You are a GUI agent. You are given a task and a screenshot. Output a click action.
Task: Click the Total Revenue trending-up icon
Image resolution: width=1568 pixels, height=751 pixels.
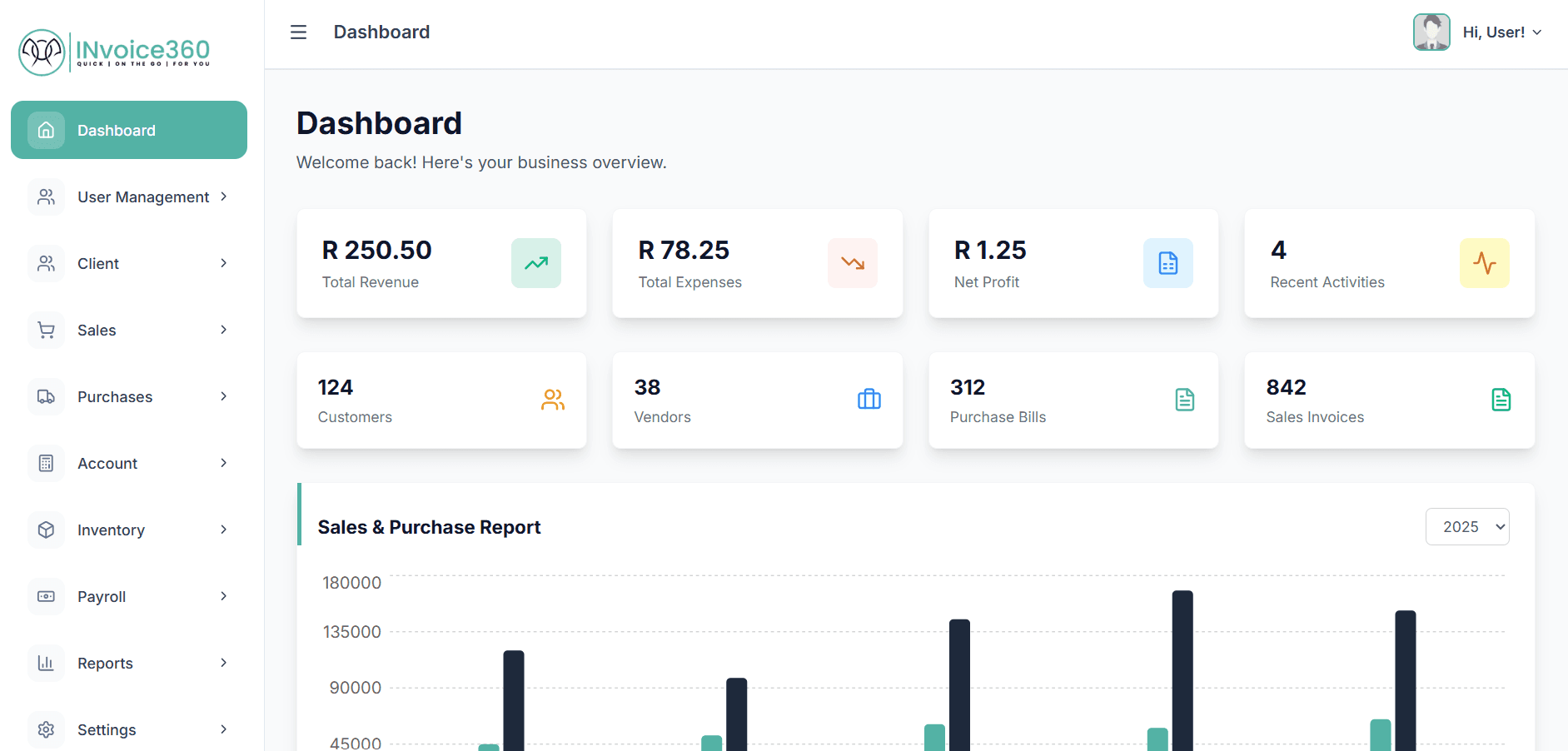coord(536,263)
